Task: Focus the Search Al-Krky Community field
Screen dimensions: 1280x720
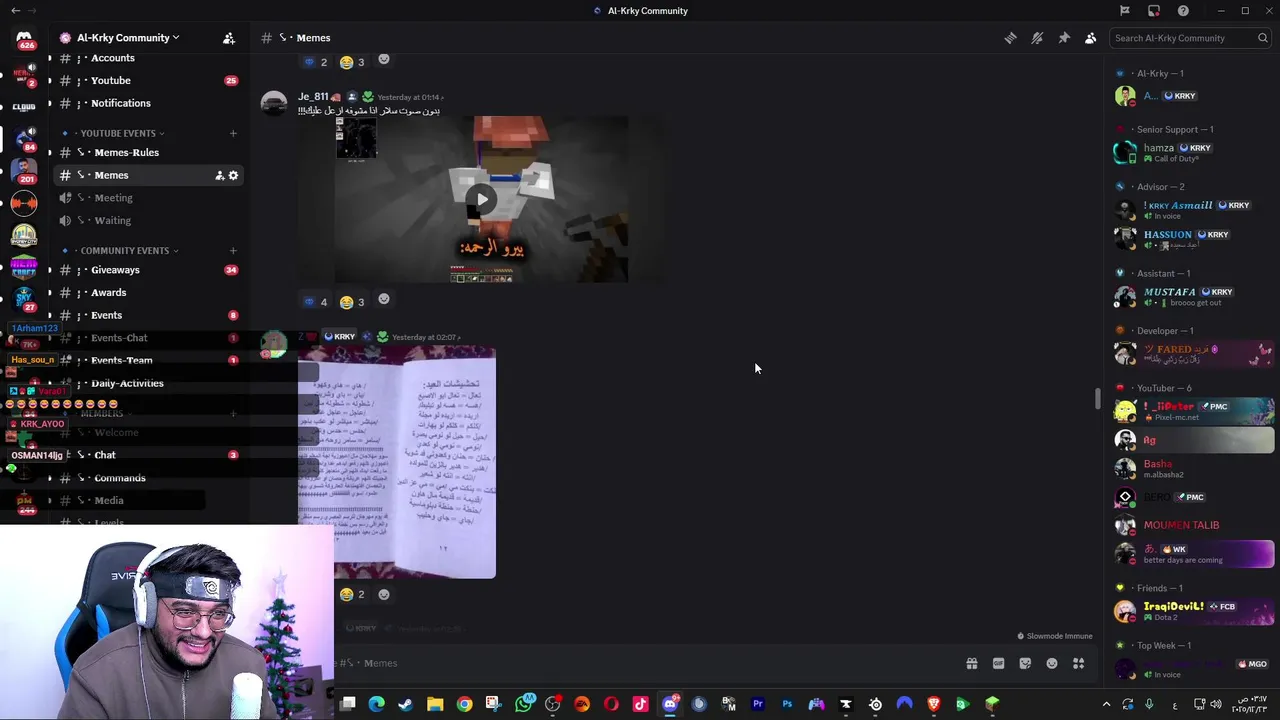Action: [x=1190, y=38]
